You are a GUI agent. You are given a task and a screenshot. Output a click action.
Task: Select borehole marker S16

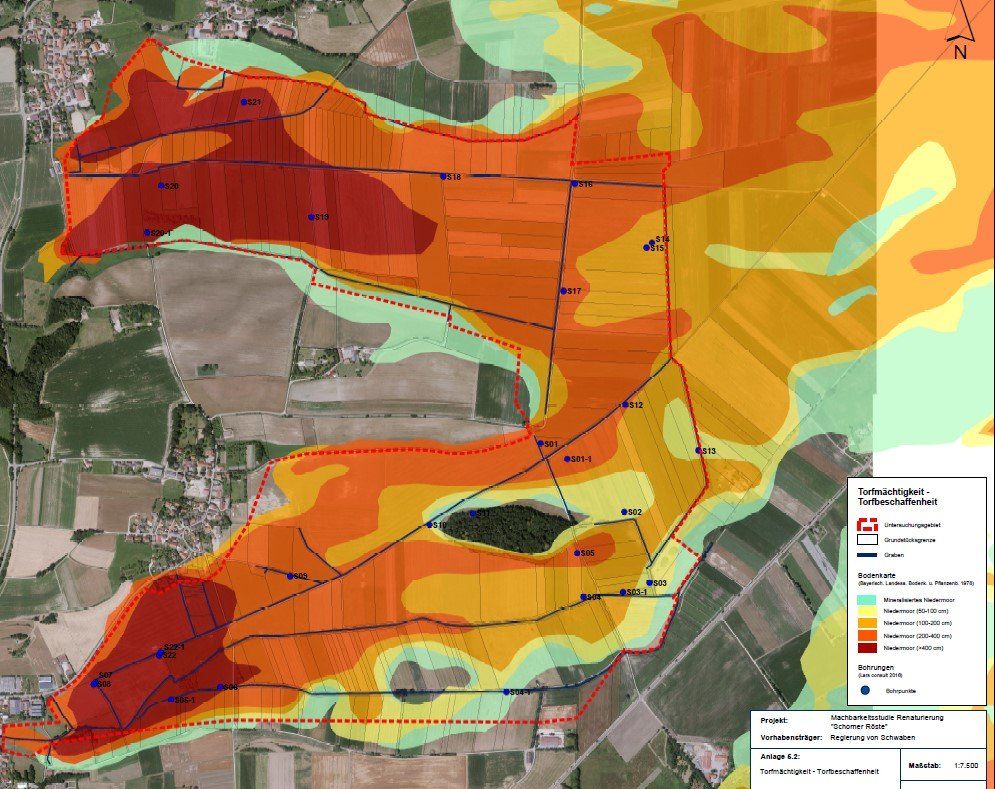[574, 183]
